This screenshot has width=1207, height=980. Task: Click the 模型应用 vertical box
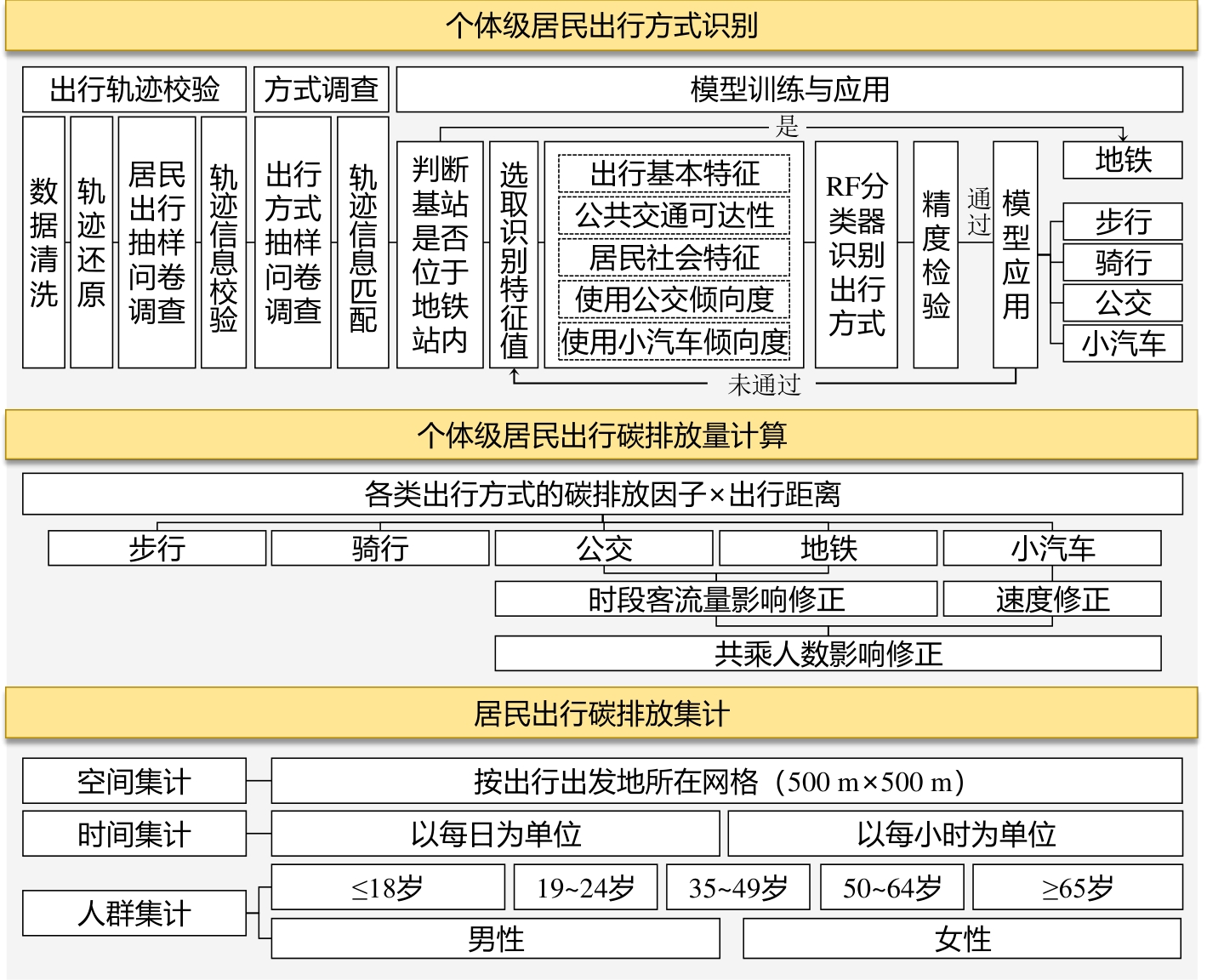point(1016,254)
